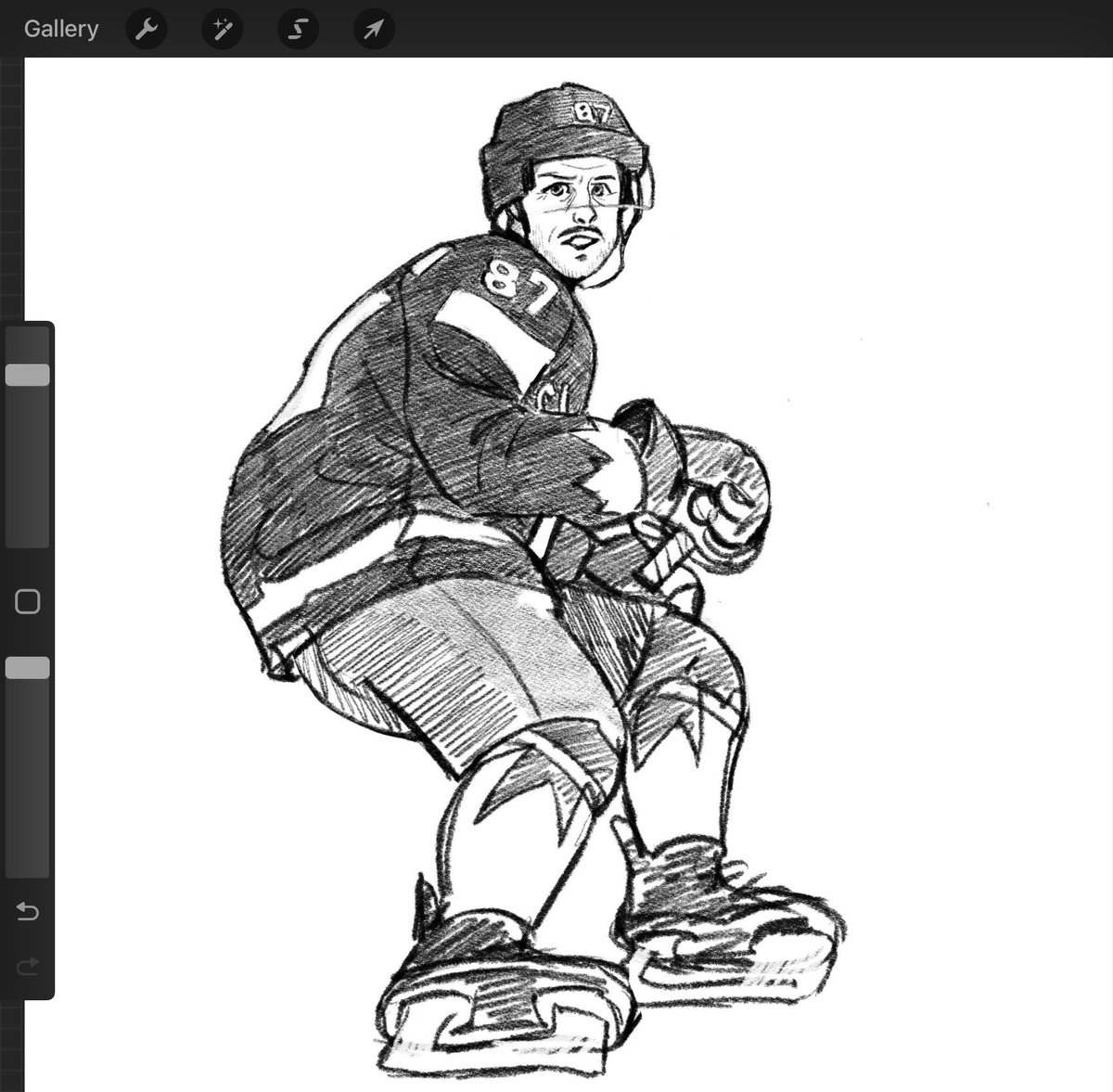Open the Actions wrench menu
Image resolution: width=1113 pixels, height=1092 pixels.
pyautogui.click(x=147, y=30)
